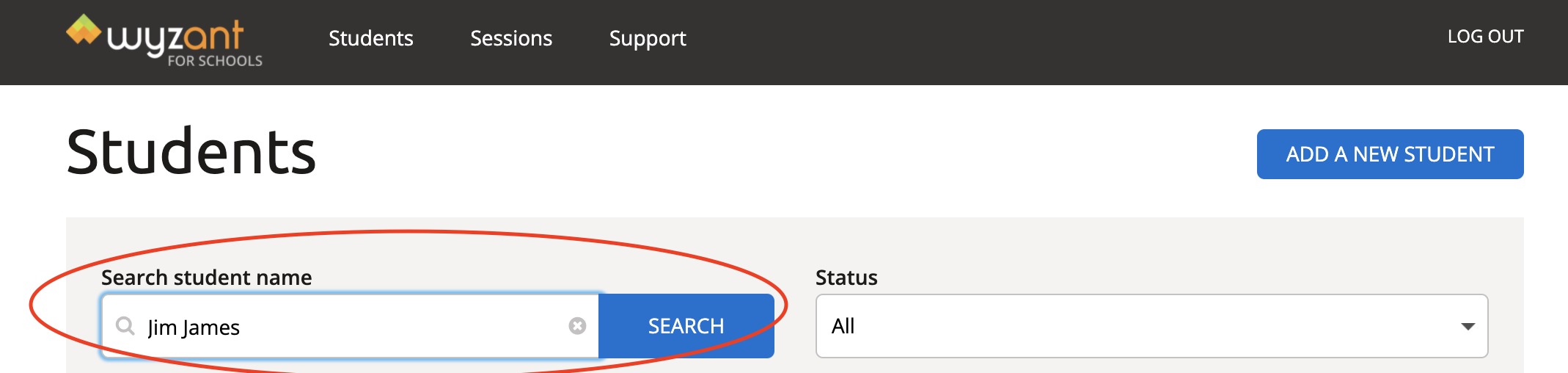Image resolution: width=1568 pixels, height=373 pixels.
Task: Click the Jim James text in search box
Action: point(194,327)
